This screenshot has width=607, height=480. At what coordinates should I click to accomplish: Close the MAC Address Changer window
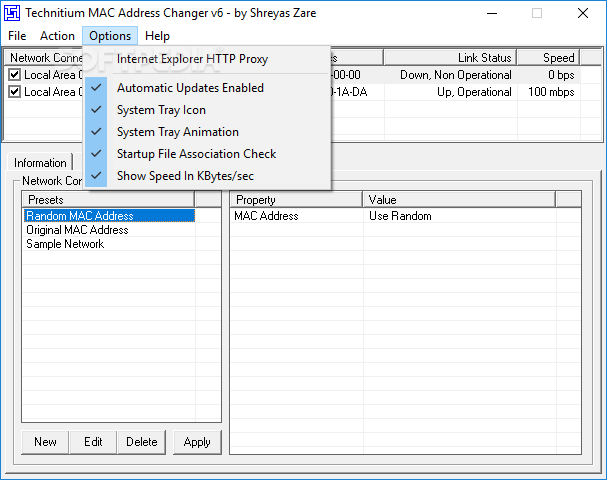[583, 13]
